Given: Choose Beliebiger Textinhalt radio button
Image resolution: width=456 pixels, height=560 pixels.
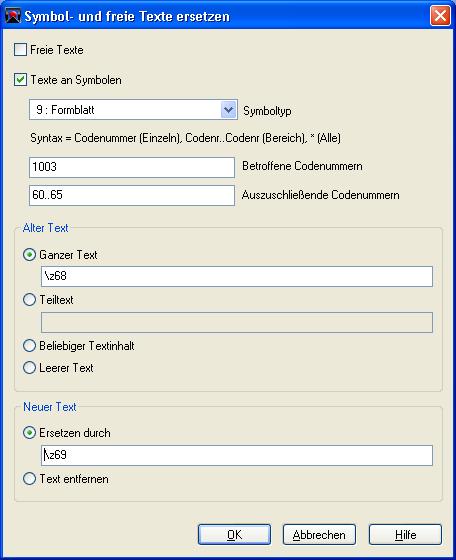Looking at the screenshot, I should click(x=29, y=346).
